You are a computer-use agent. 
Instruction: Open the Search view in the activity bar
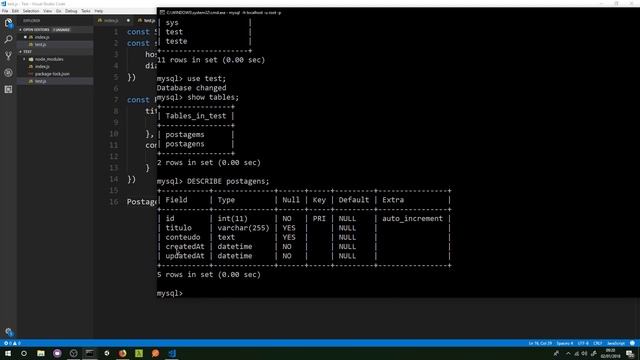(8, 39)
